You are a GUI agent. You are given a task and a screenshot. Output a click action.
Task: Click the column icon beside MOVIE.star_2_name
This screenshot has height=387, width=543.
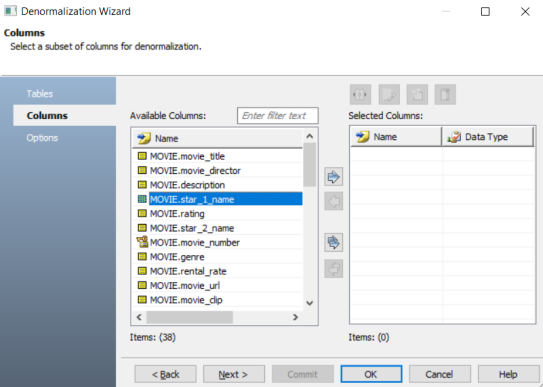coord(142,228)
